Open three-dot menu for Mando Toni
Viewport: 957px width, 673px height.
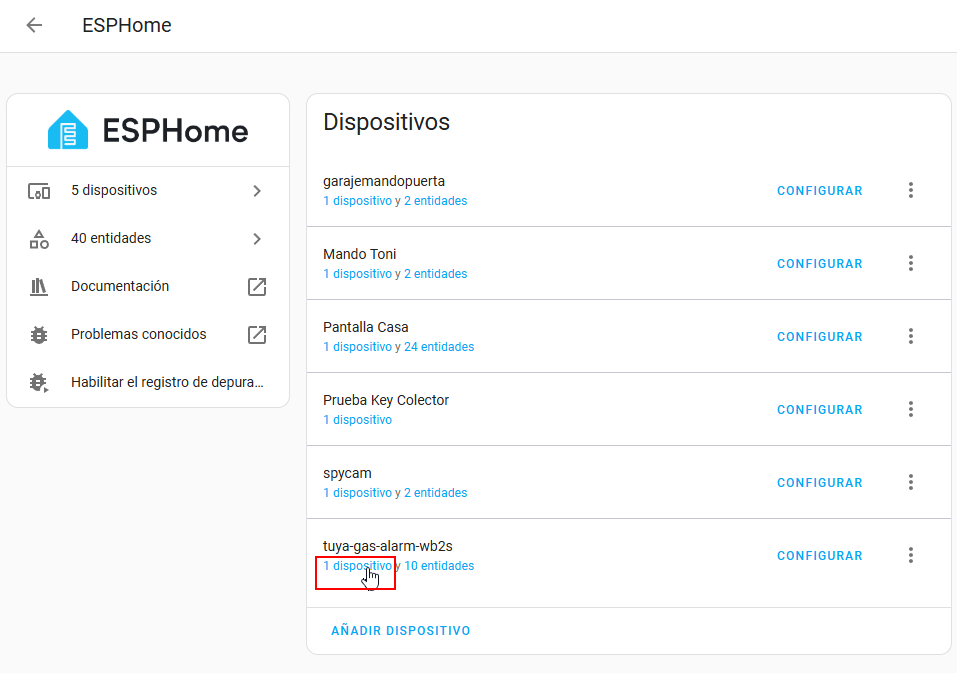coord(910,263)
